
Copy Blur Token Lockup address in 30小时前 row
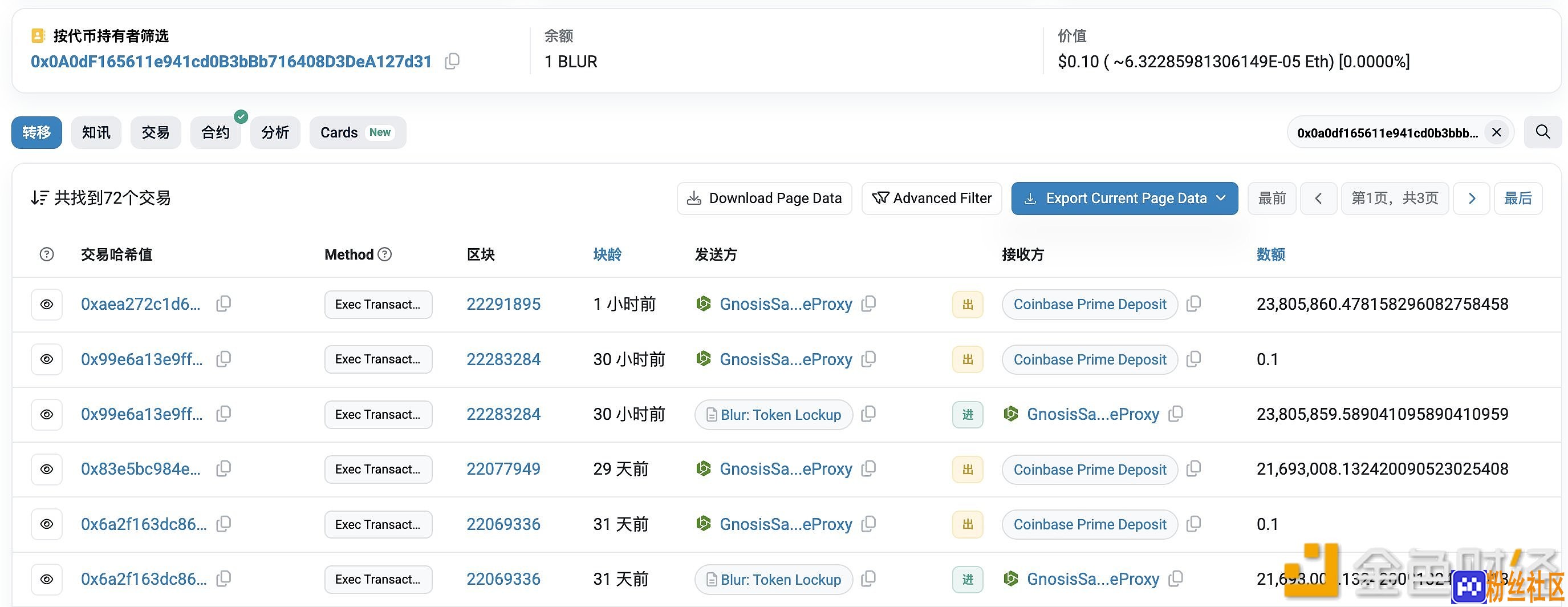coord(868,414)
